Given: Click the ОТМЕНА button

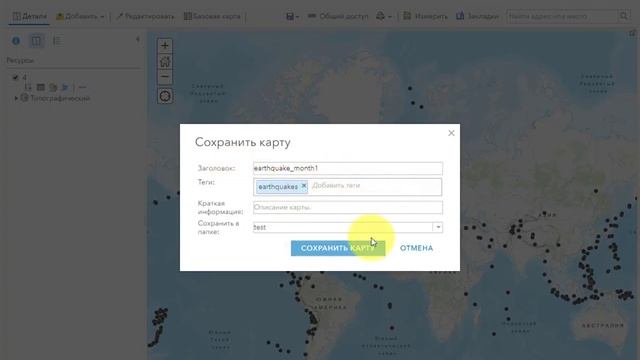Looking at the screenshot, I should click(x=416, y=248).
